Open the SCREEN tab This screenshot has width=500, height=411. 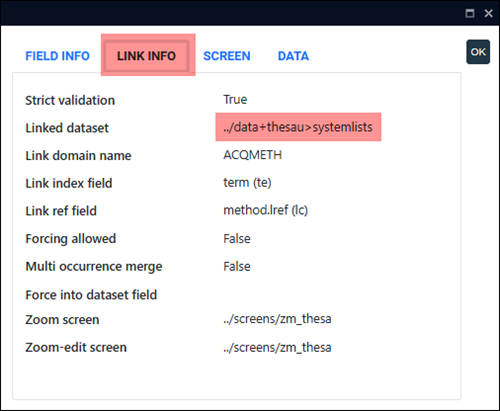click(227, 56)
